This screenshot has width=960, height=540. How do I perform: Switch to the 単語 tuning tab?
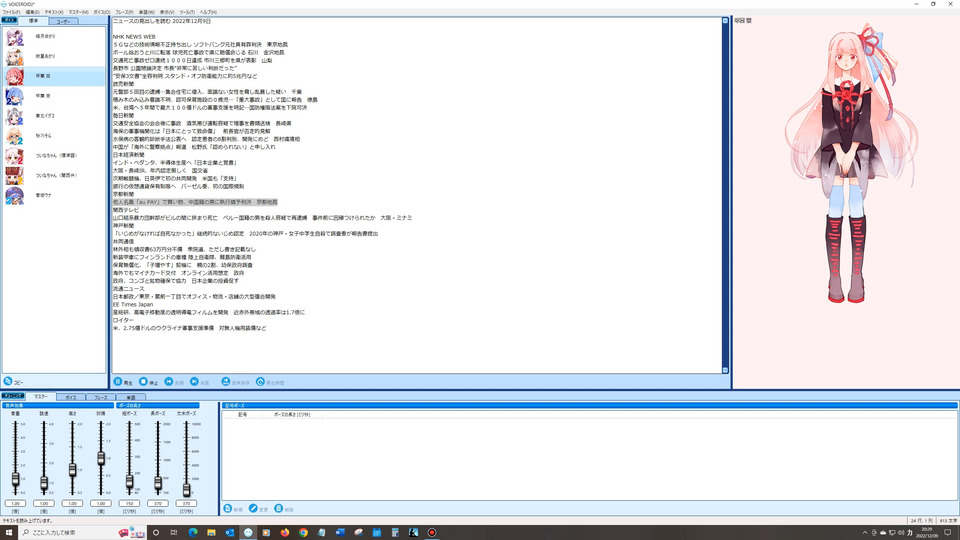click(130, 397)
